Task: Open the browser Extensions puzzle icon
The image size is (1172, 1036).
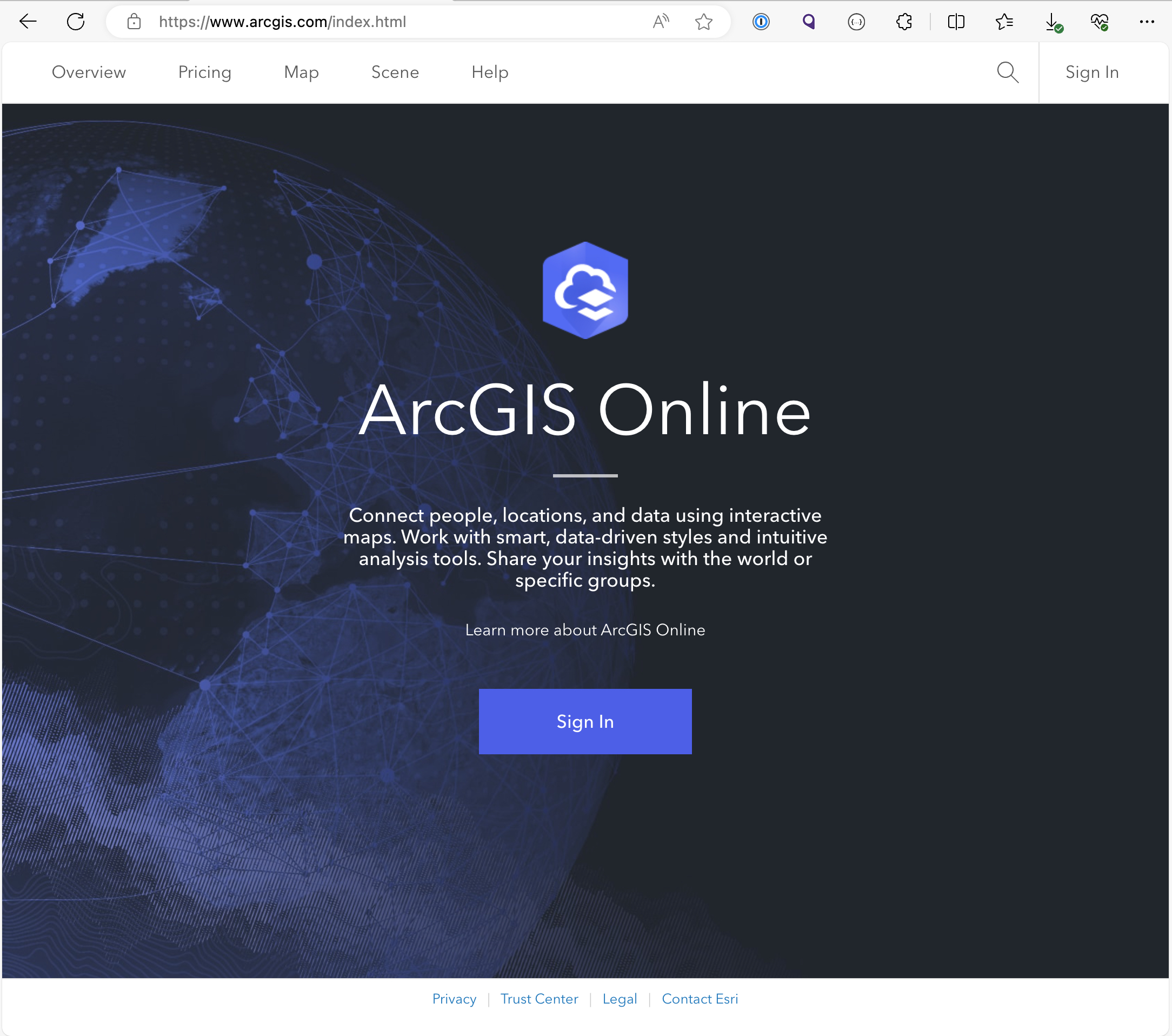Action: click(x=904, y=22)
